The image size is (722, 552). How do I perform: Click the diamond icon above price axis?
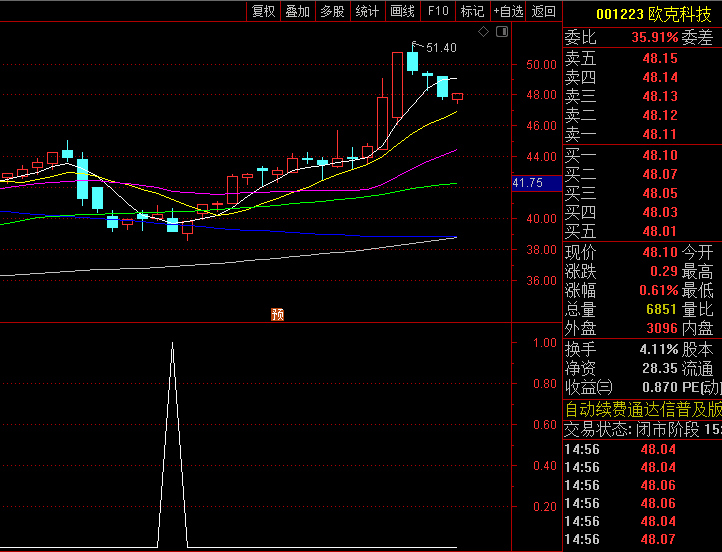click(x=483, y=32)
